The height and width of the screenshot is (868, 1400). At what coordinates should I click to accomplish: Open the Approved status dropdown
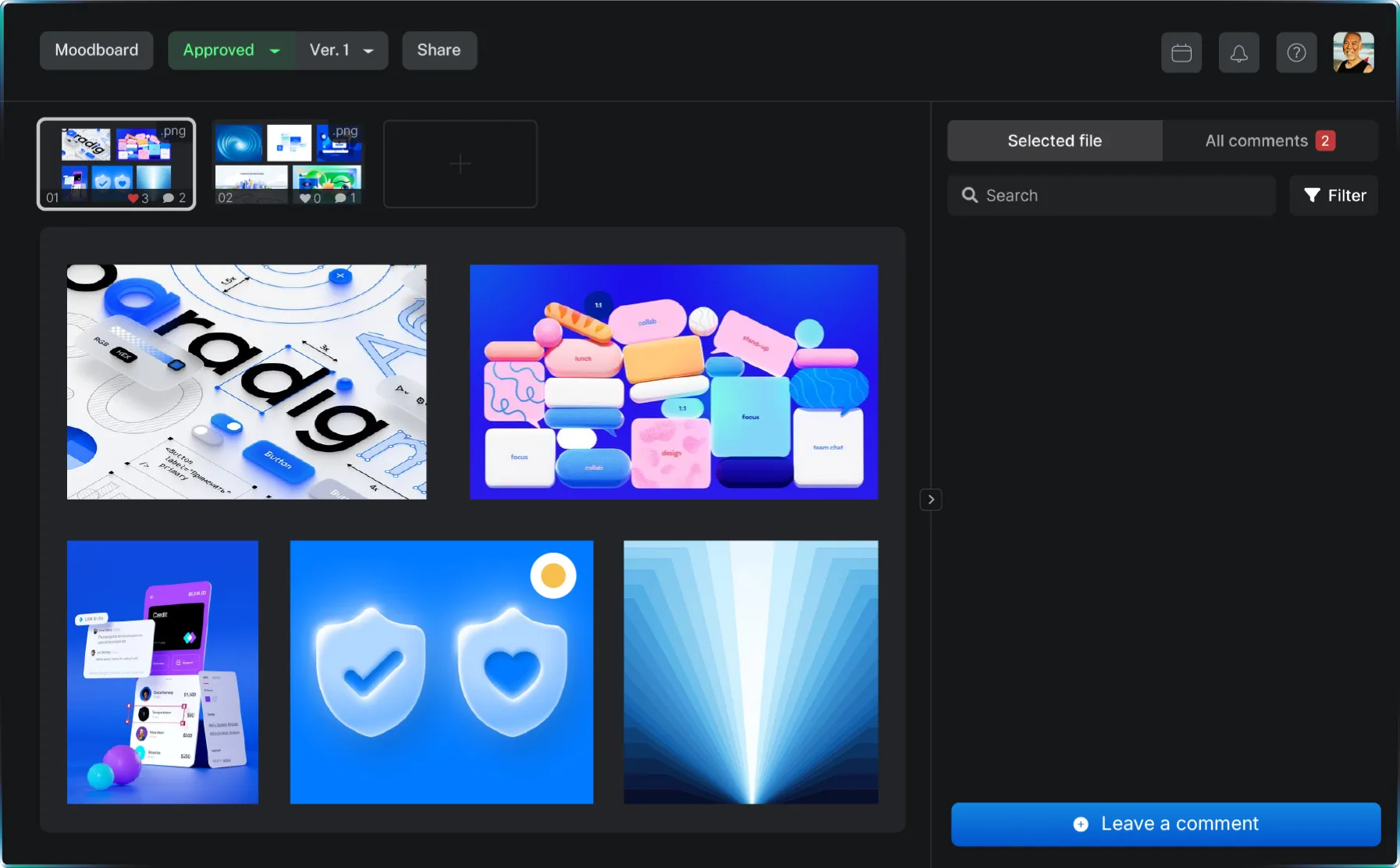pos(231,51)
